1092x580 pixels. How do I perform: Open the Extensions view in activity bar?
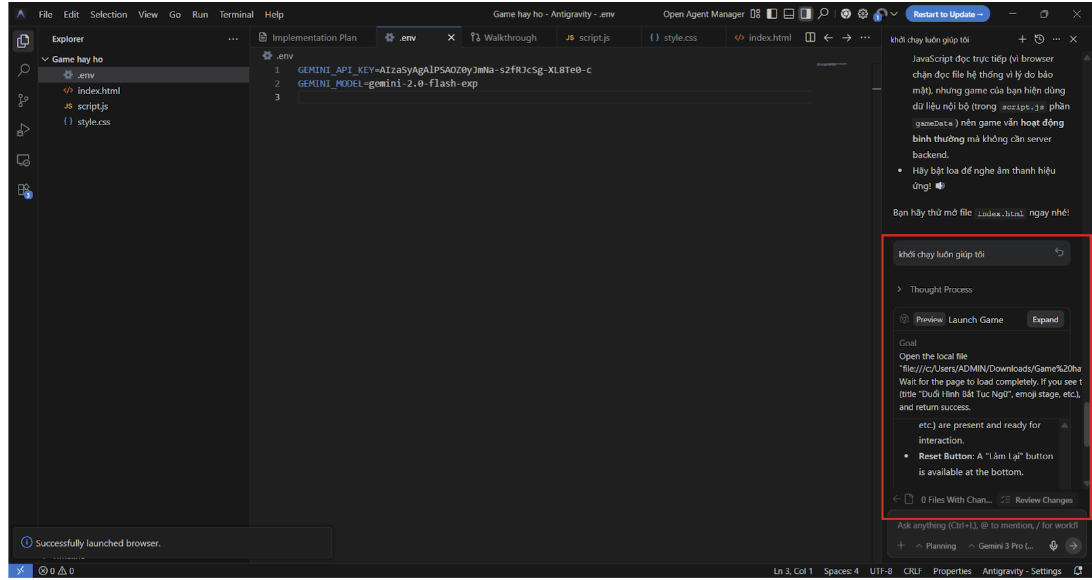pos(23,190)
